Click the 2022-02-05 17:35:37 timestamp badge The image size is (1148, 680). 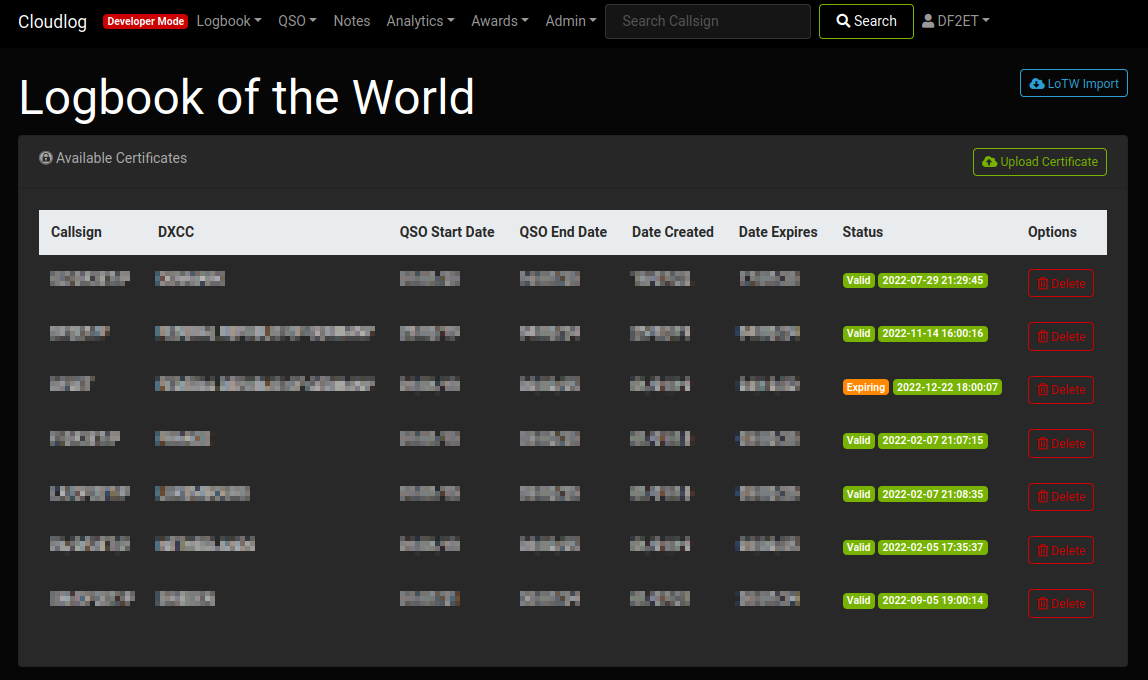click(933, 548)
